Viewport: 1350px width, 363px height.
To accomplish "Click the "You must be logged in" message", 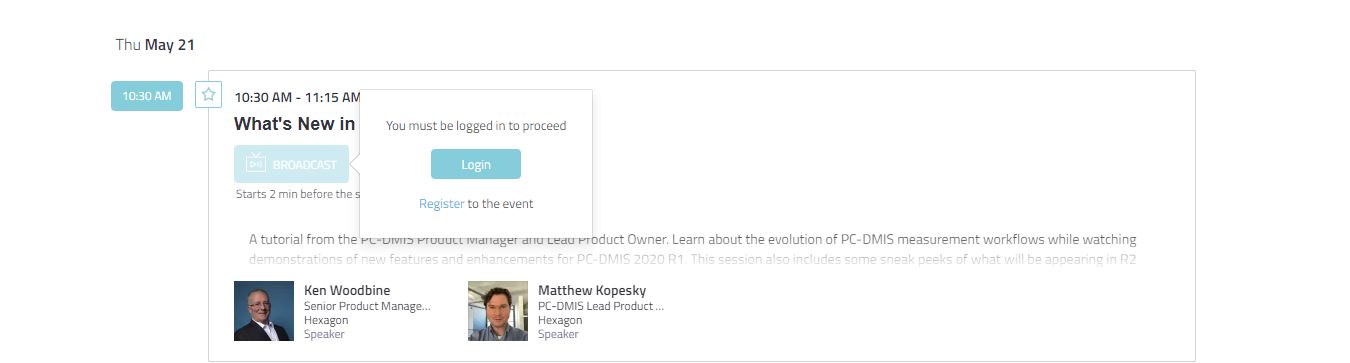I will click(x=476, y=126).
